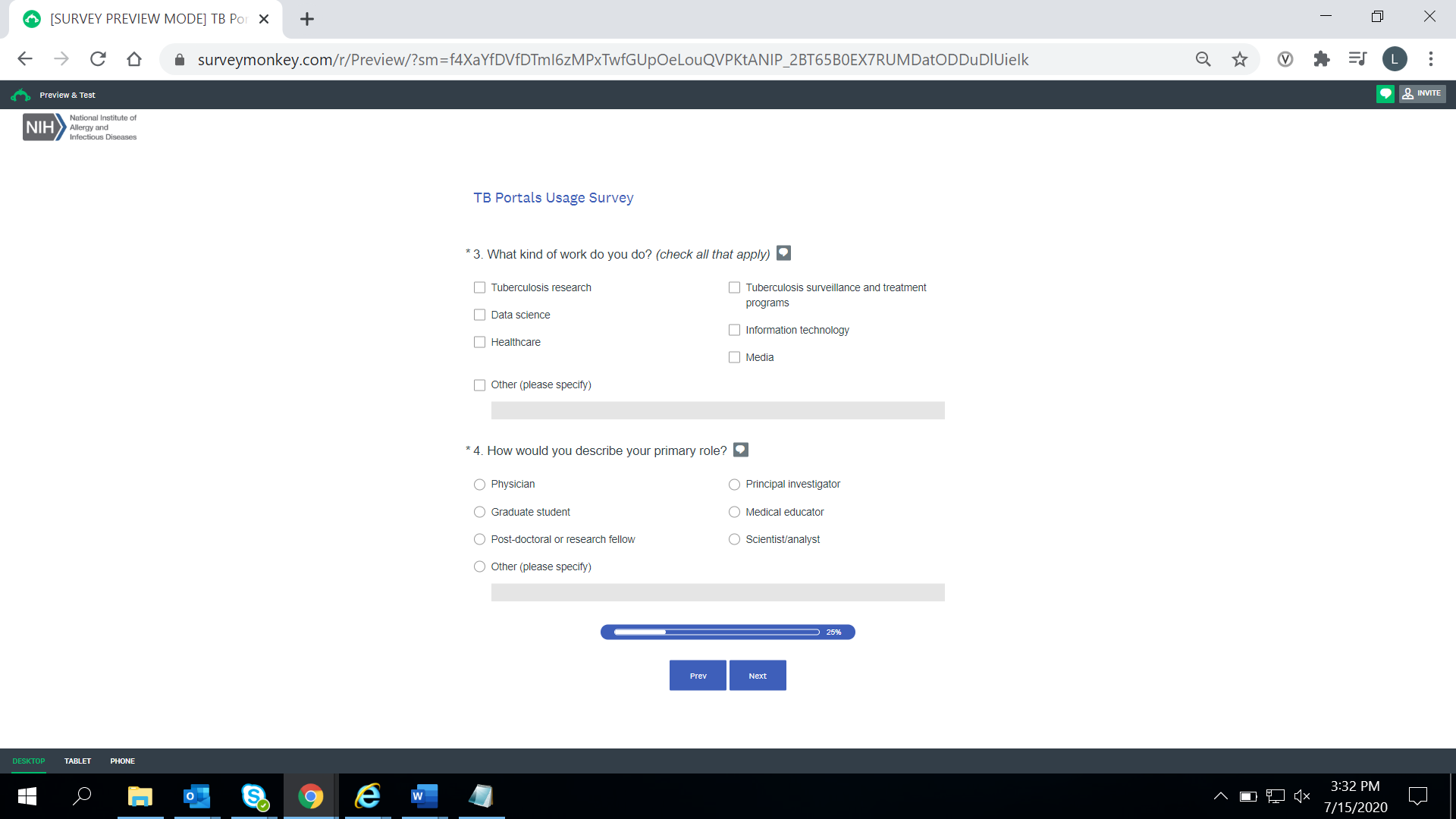Click the Next button
This screenshot has width=1456, height=819.
pyautogui.click(x=757, y=676)
